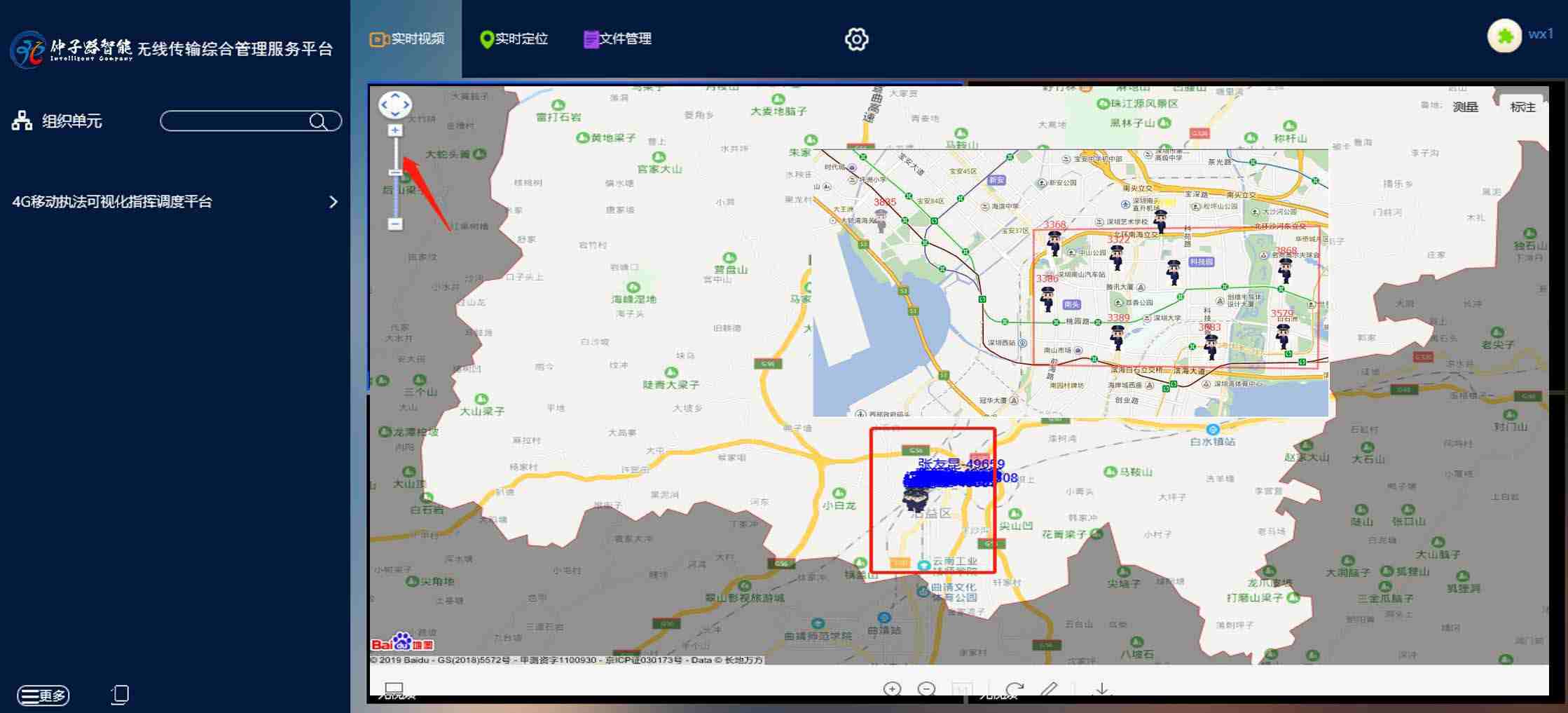Image resolution: width=1568 pixels, height=713 pixels.
Task: Click the 组织单元 search input field
Action: pyautogui.click(x=235, y=121)
